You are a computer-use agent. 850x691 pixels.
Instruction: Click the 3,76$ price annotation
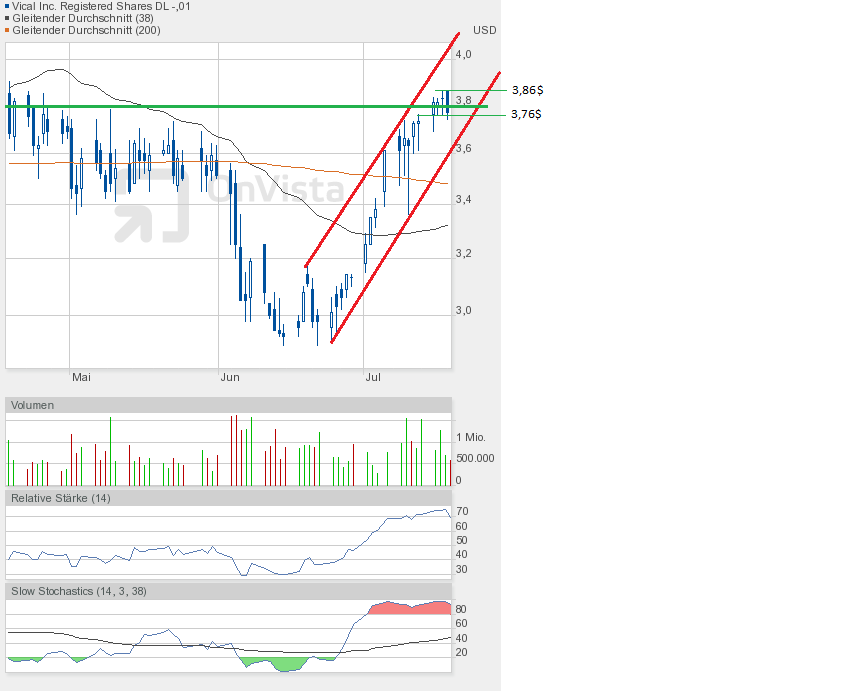pos(526,114)
